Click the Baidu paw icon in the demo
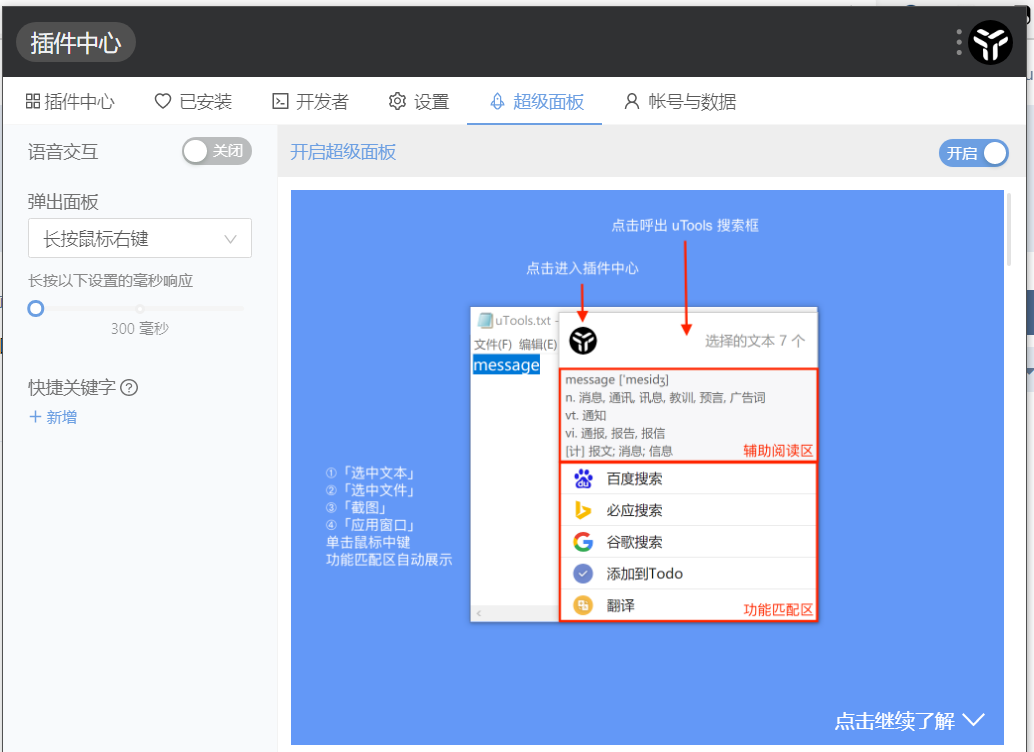1034x752 pixels. tap(583, 478)
